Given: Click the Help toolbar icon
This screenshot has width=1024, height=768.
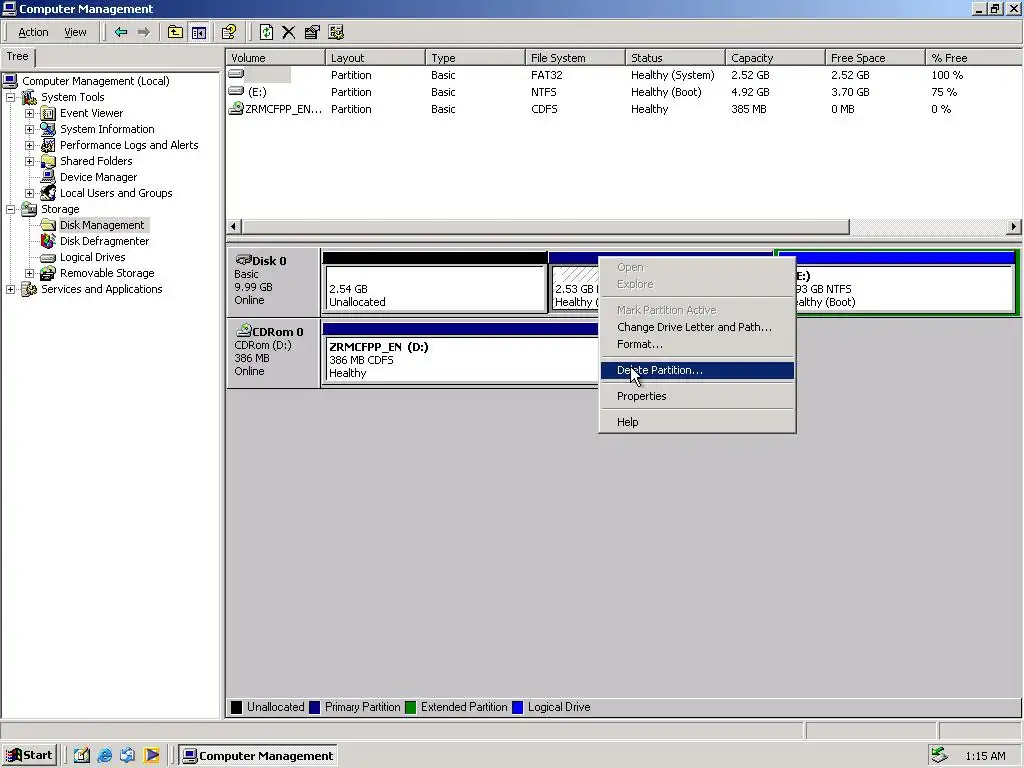Looking at the screenshot, I should [229, 32].
